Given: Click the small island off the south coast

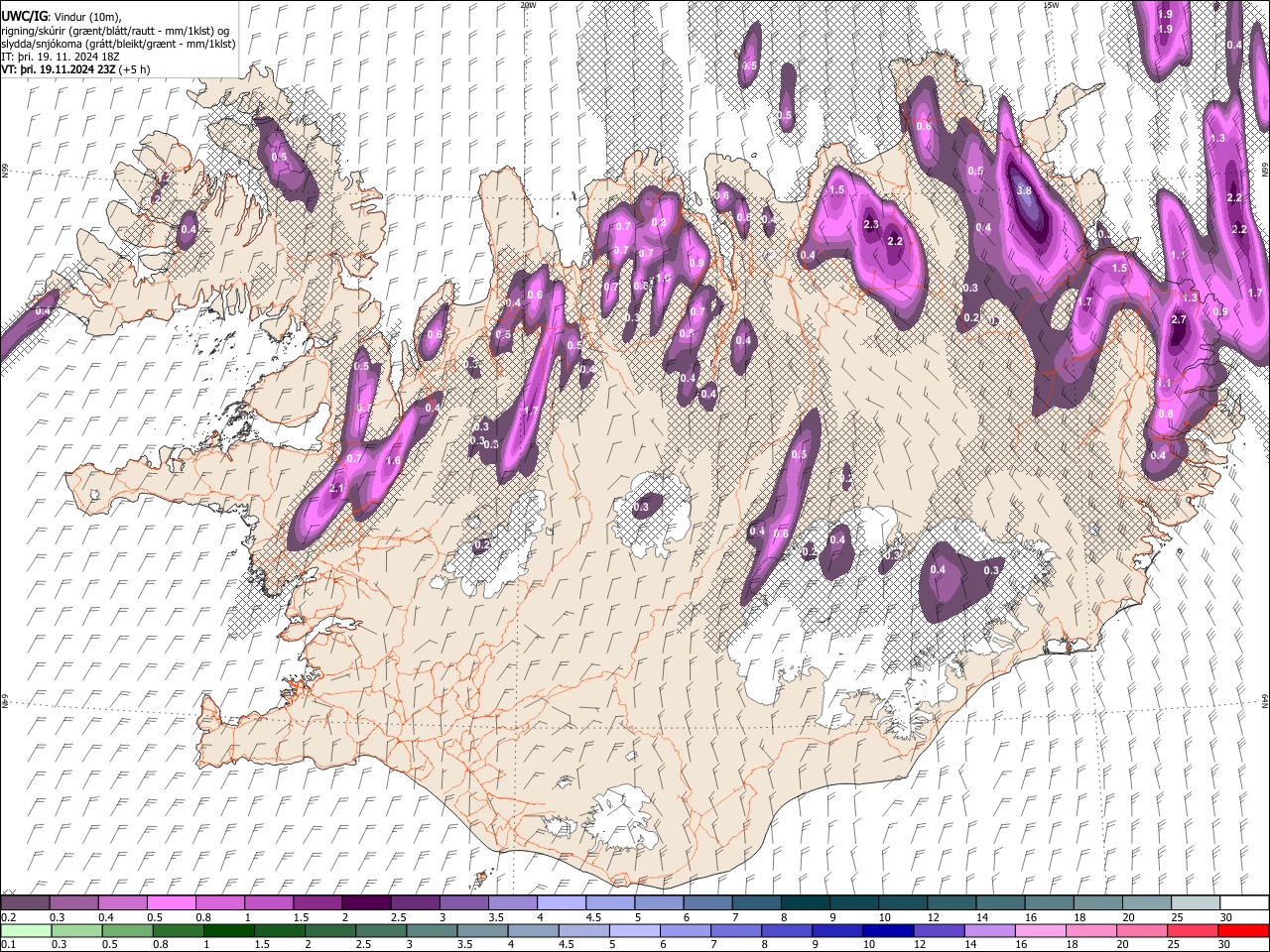Looking at the screenshot, I should [x=482, y=878].
